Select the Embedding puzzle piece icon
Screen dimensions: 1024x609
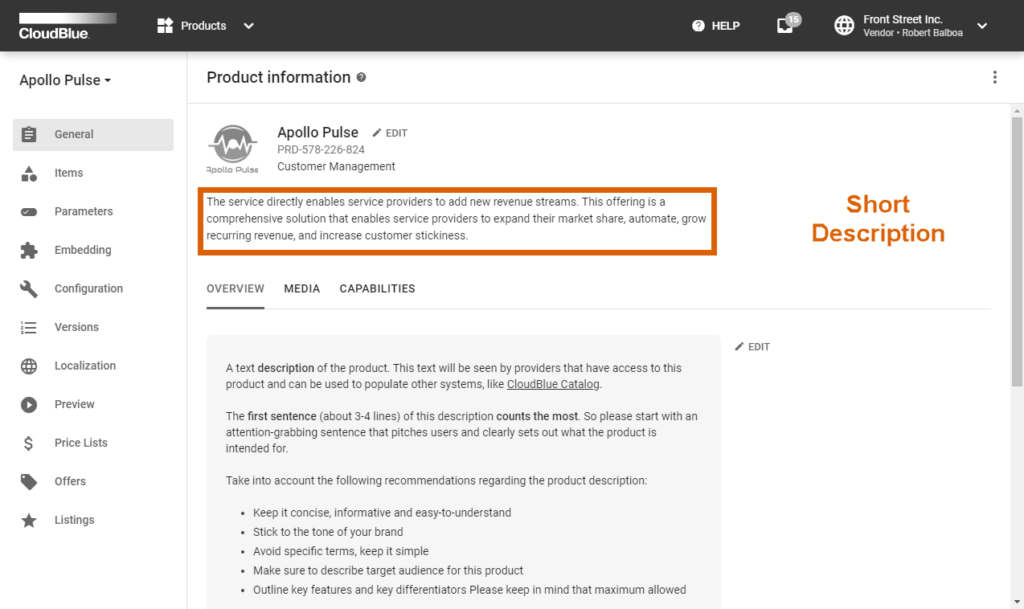tap(29, 250)
